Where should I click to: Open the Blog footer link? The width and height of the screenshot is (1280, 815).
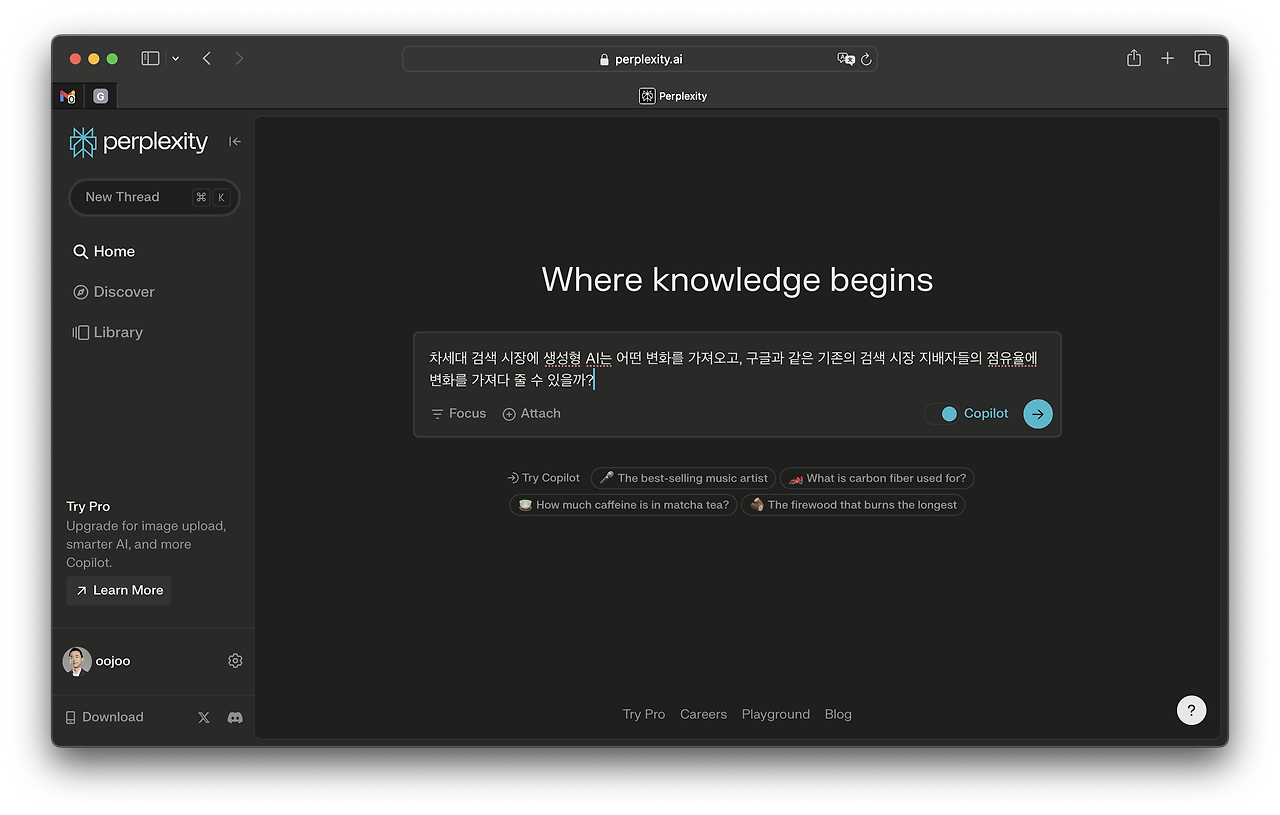coord(838,714)
